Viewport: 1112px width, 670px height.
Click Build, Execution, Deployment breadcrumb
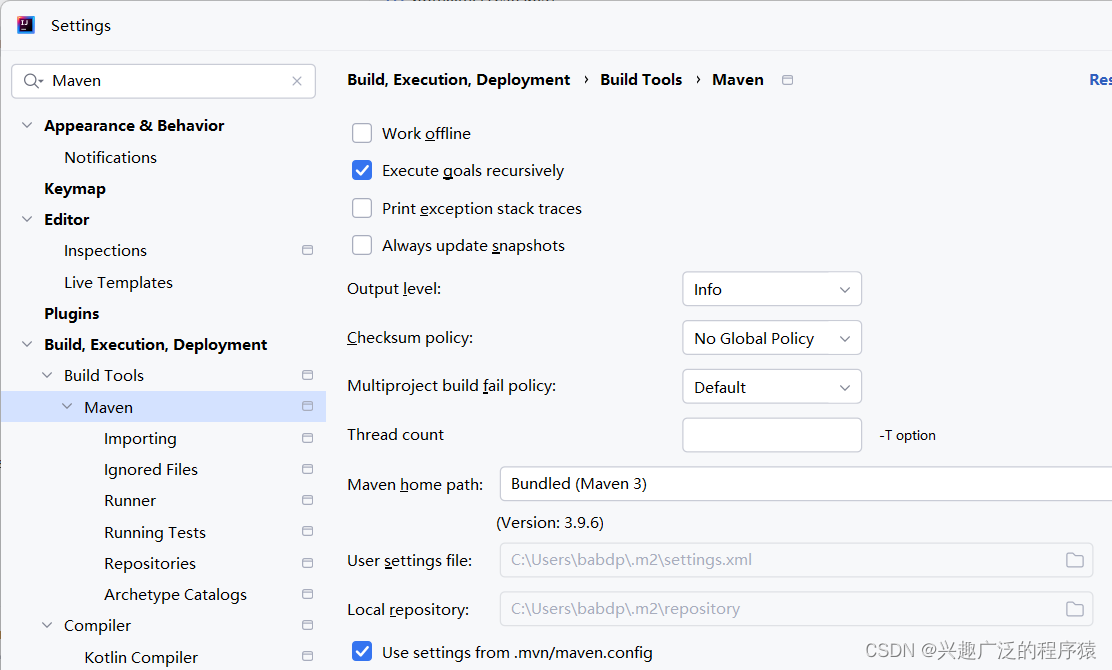click(458, 80)
